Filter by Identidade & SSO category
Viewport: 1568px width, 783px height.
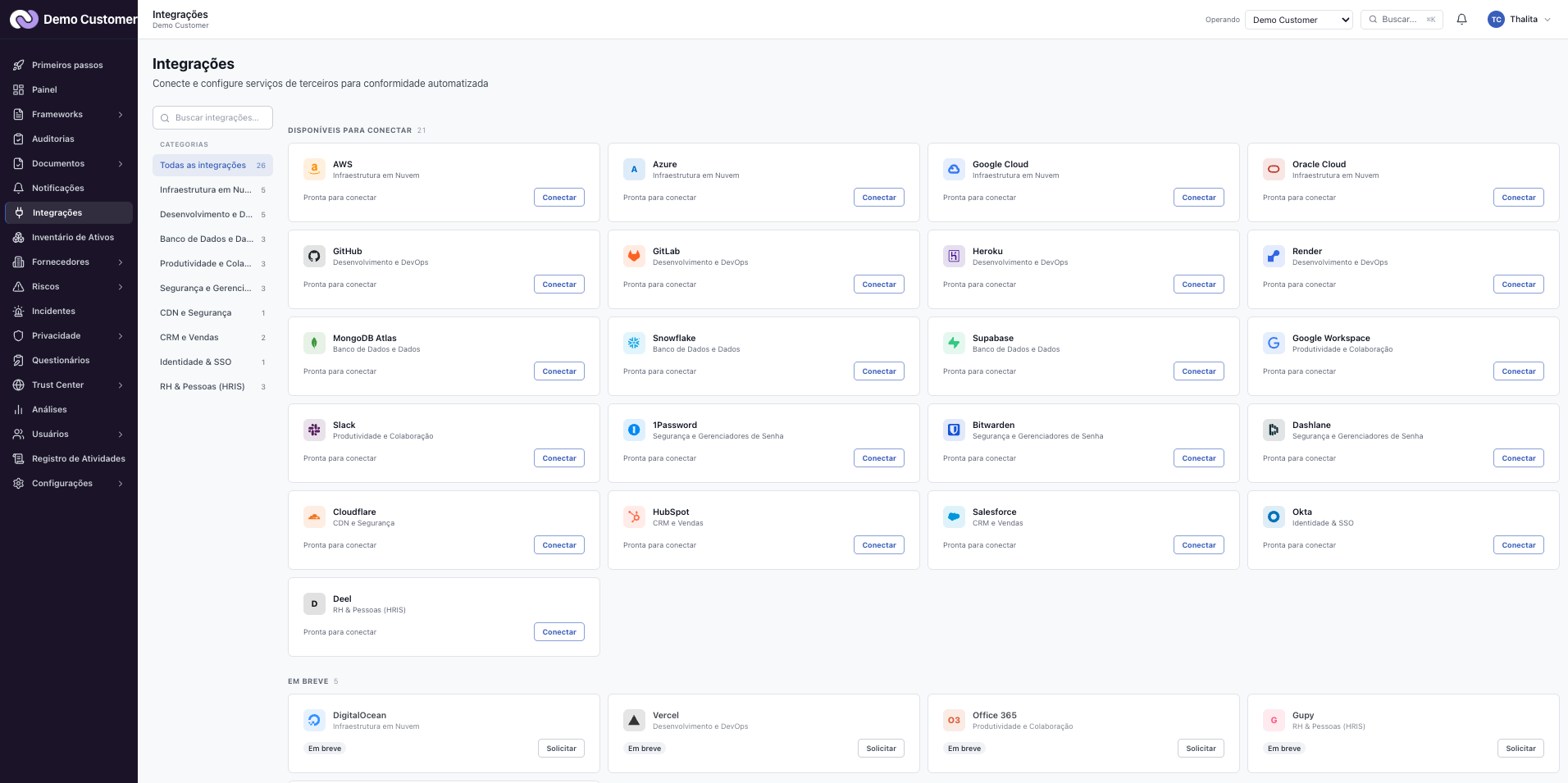212,362
